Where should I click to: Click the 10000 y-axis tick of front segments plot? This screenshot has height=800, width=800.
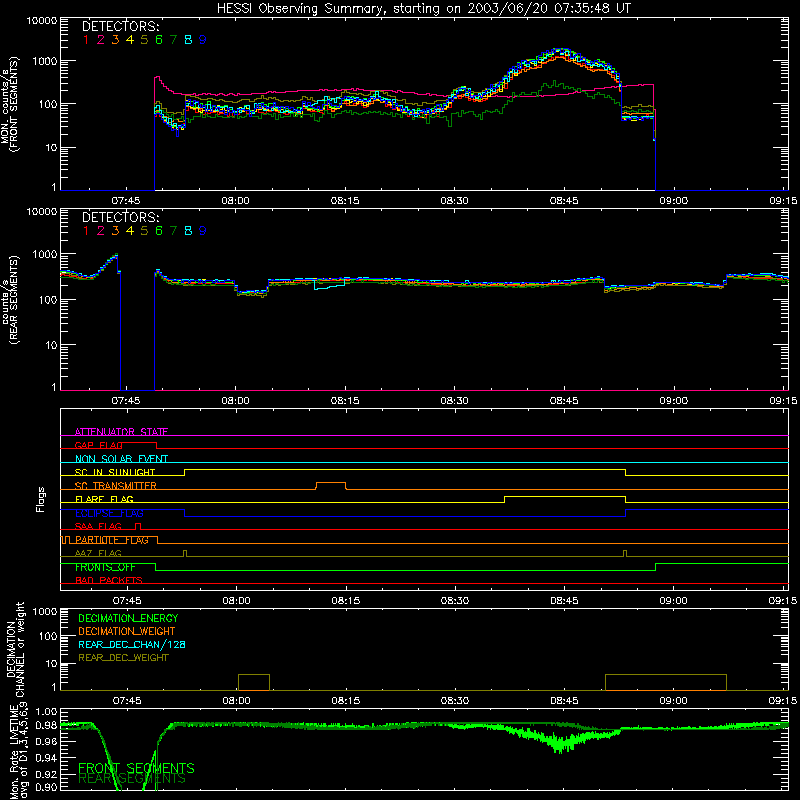(x=42, y=21)
